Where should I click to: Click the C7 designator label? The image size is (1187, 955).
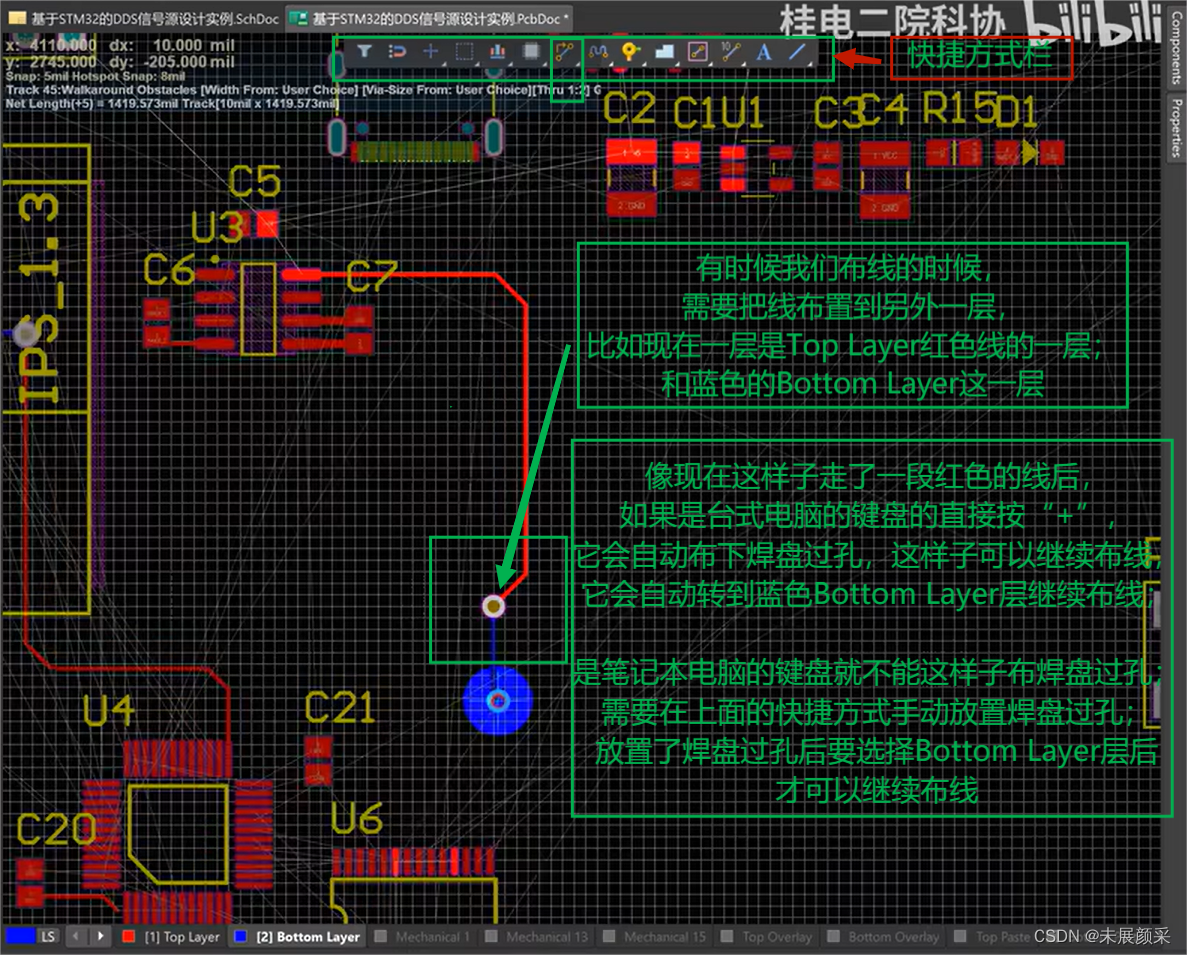(x=372, y=276)
